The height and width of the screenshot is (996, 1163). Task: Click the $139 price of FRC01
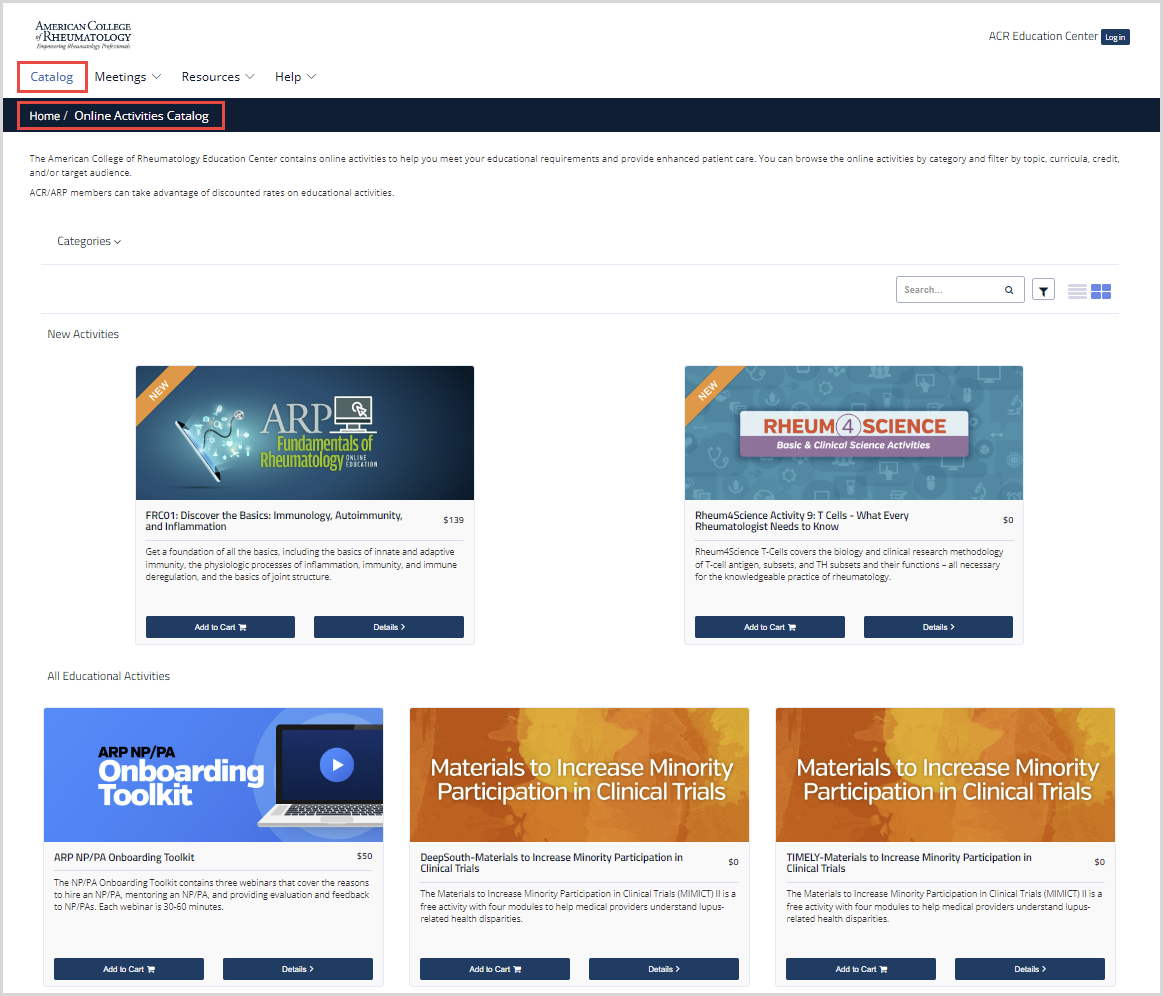coord(453,520)
